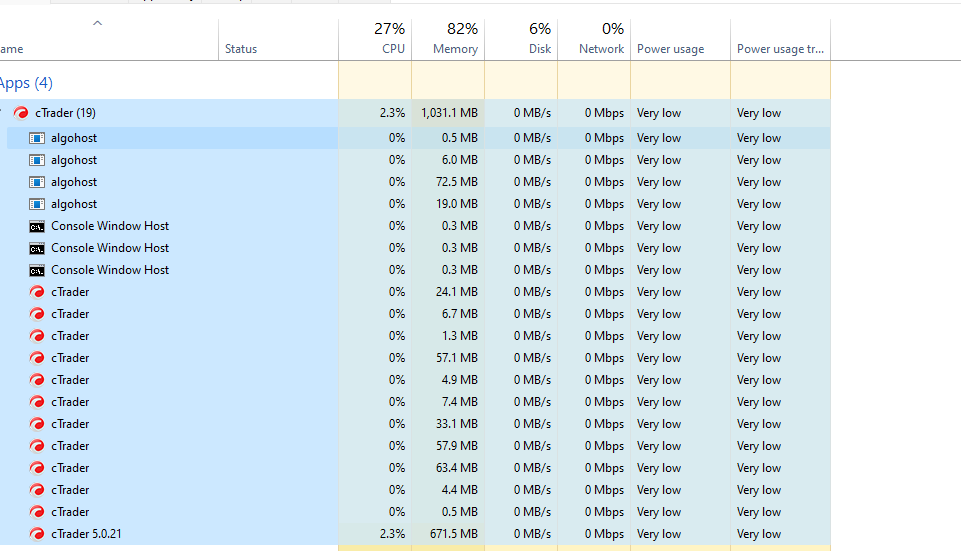Screen dimensions: 961x551
Task: Select the cTrader process name using 4.4 MB
Action: (70, 490)
